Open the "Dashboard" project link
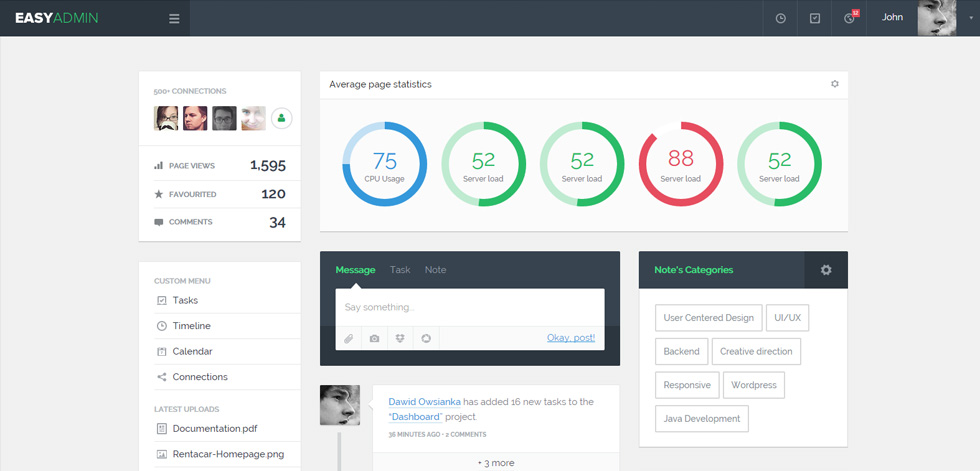The width and height of the screenshot is (980, 471). (416, 417)
